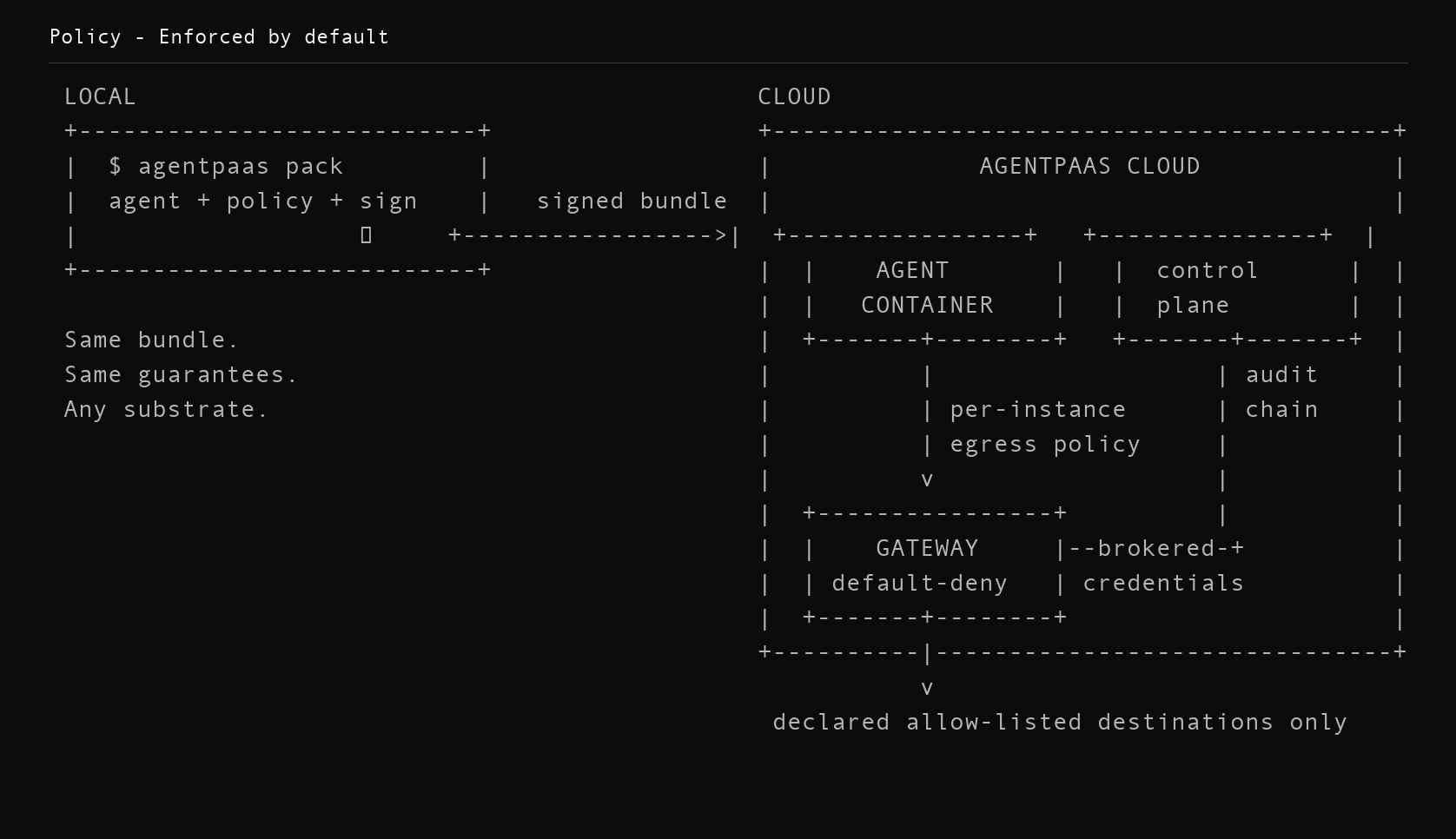Click the arrowhead '>' of the signed bundle arrow
Viewport: 1456px width, 839px height.
[x=721, y=235]
